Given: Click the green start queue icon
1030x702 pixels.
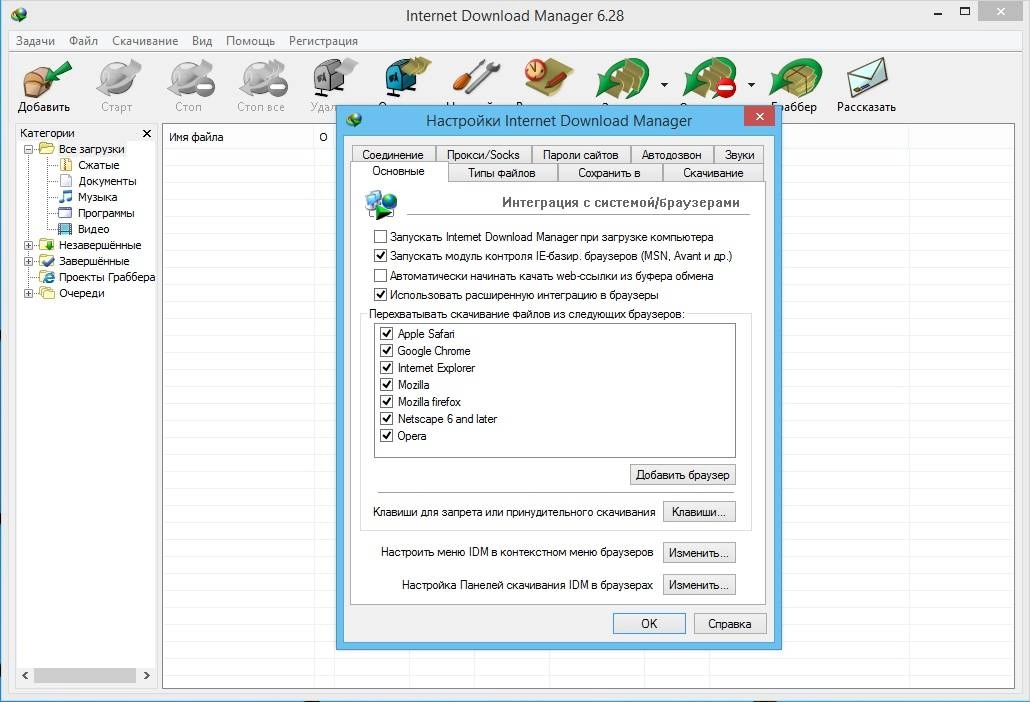Looking at the screenshot, I should point(621,79).
